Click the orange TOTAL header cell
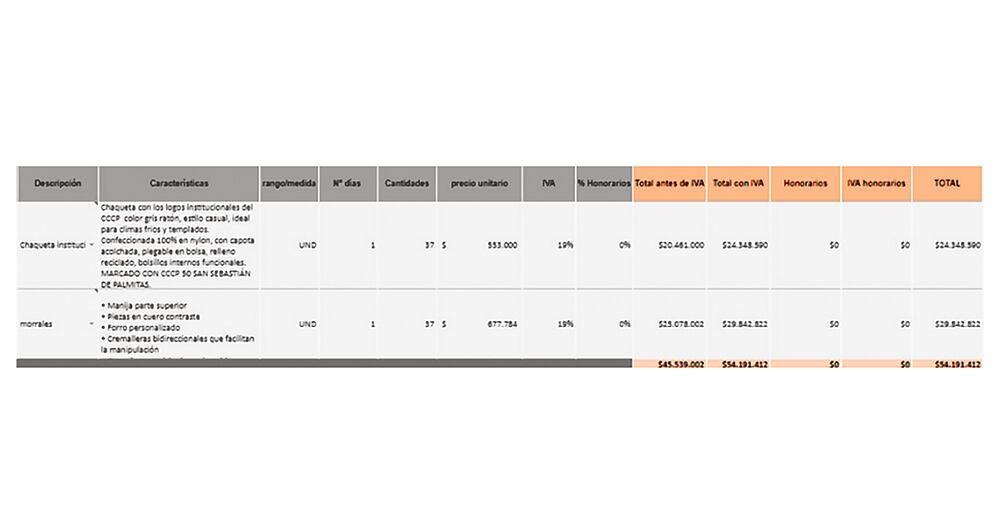The image size is (1000, 530). click(946, 184)
